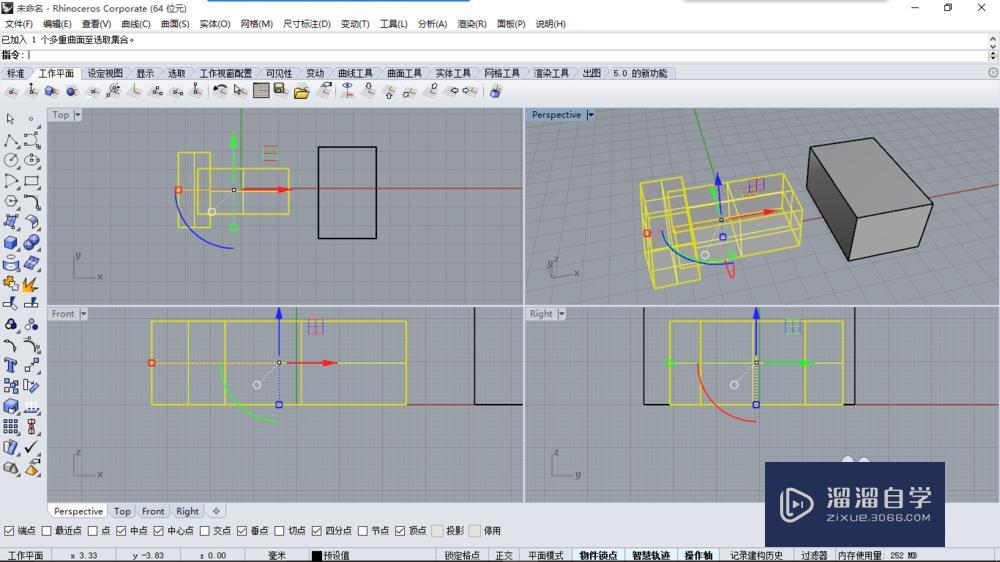Image resolution: width=1000 pixels, height=562 pixels.
Task: Open toolbar options gear icon
Action: pos(993,73)
